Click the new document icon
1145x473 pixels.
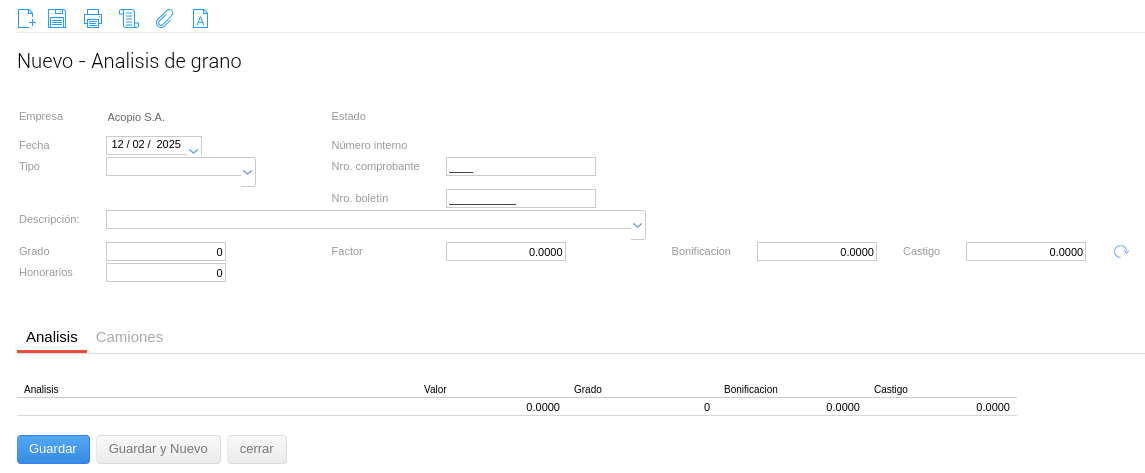(27, 18)
